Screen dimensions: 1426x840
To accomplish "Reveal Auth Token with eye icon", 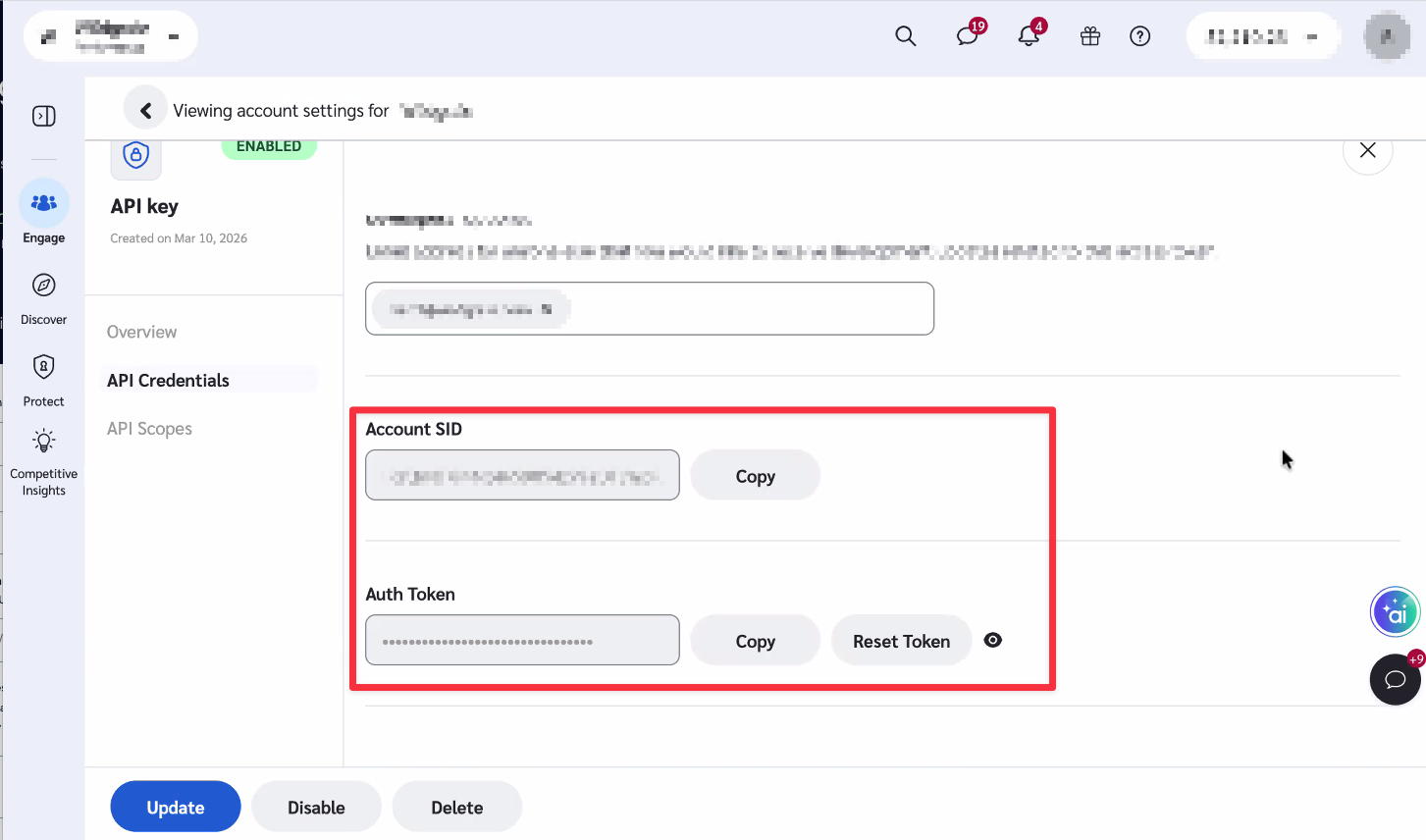I will pyautogui.click(x=993, y=640).
